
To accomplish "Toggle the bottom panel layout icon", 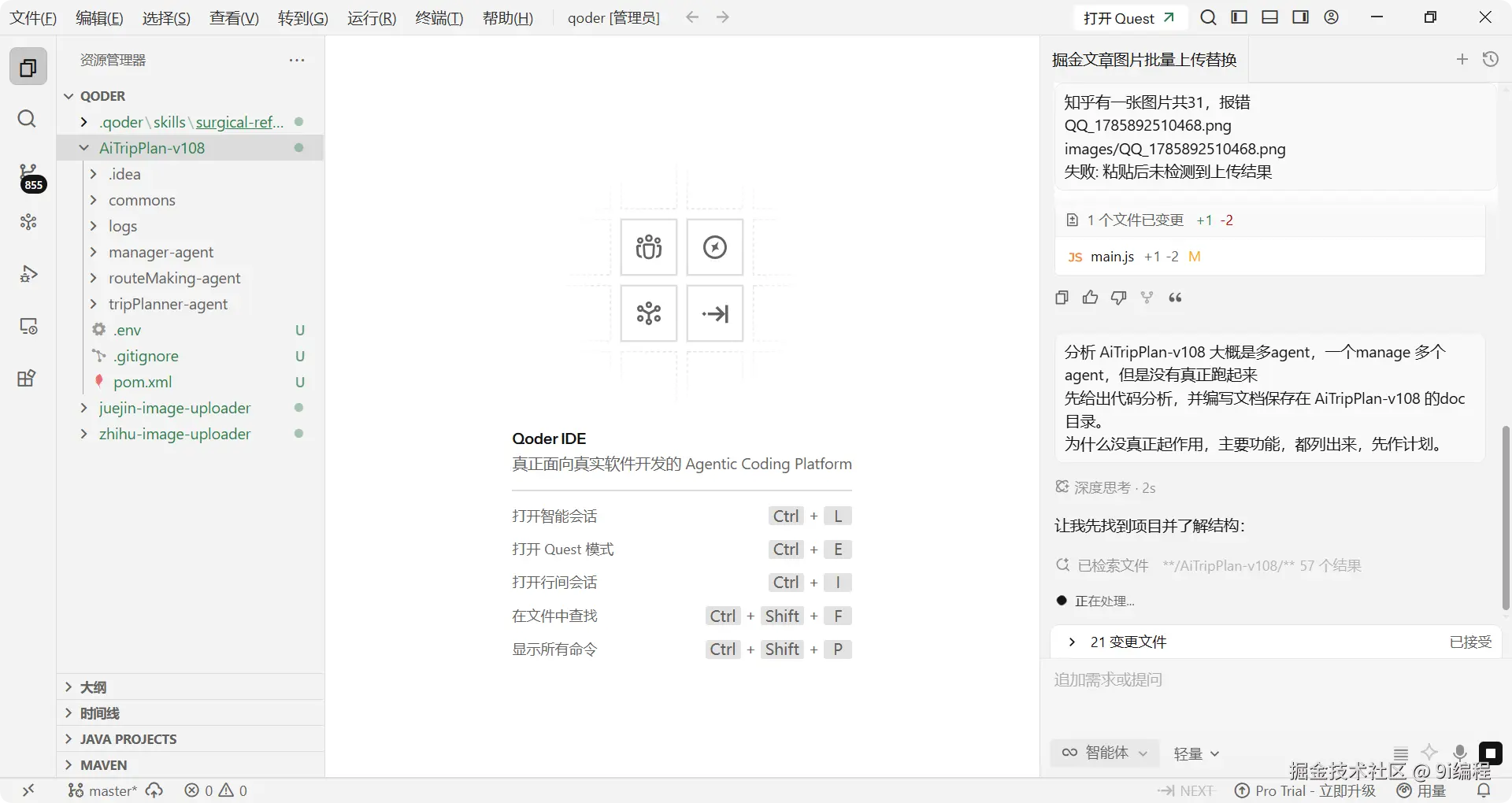I will click(x=1269, y=17).
